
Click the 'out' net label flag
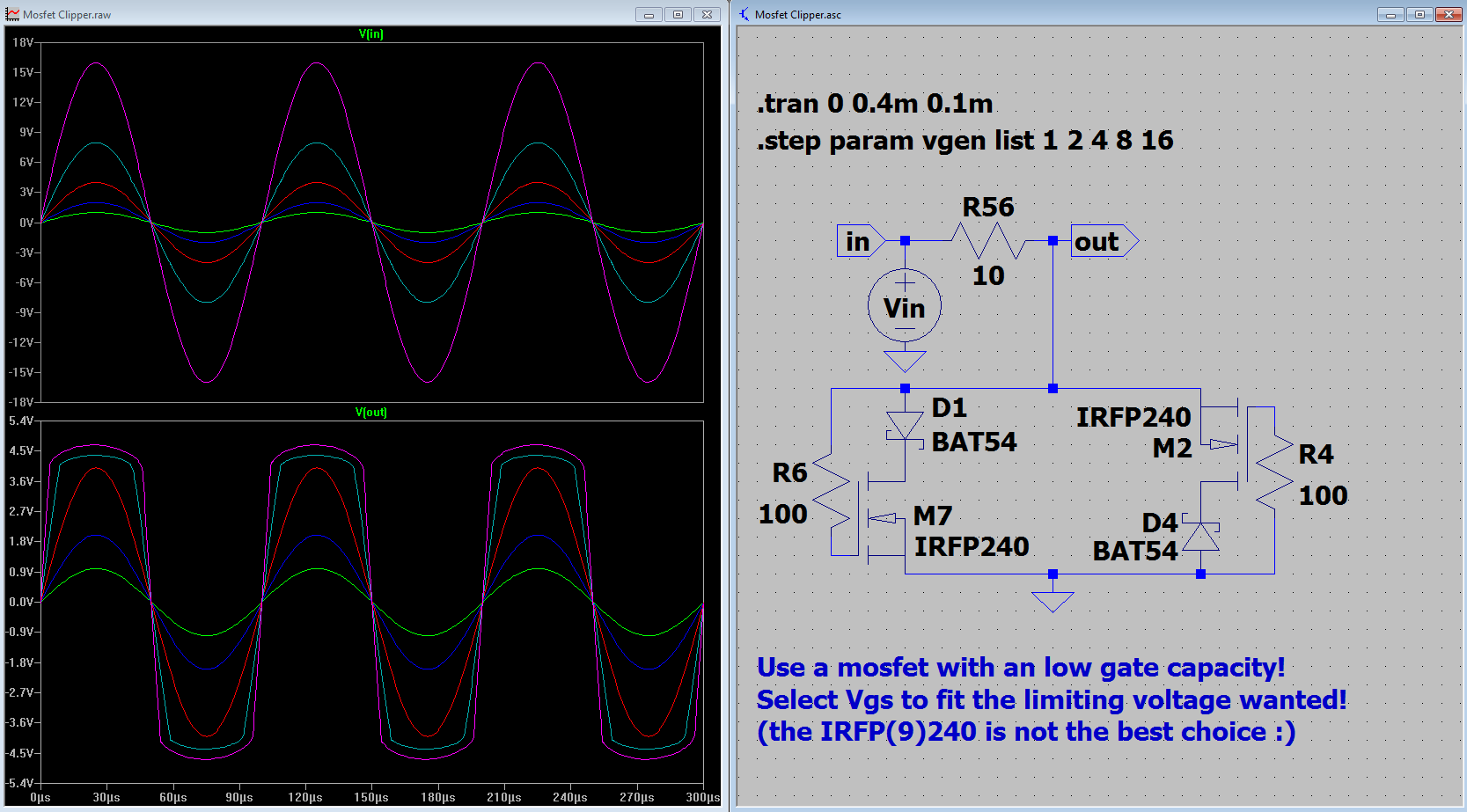point(1104,241)
